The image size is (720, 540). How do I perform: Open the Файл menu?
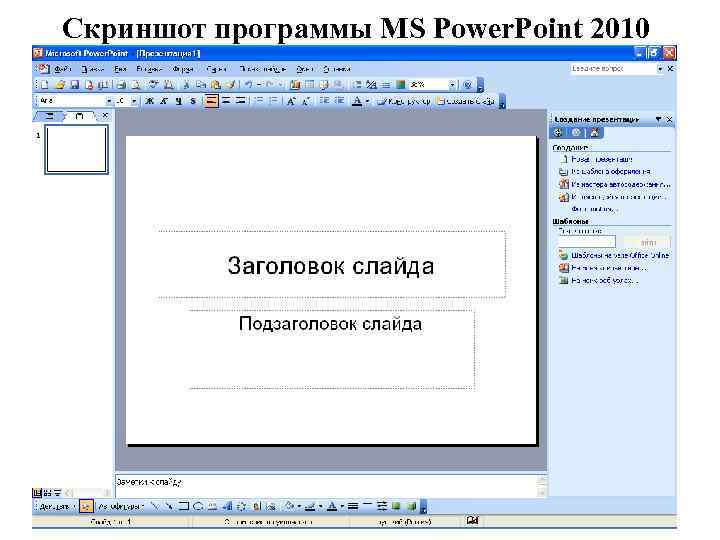[x=63, y=69]
